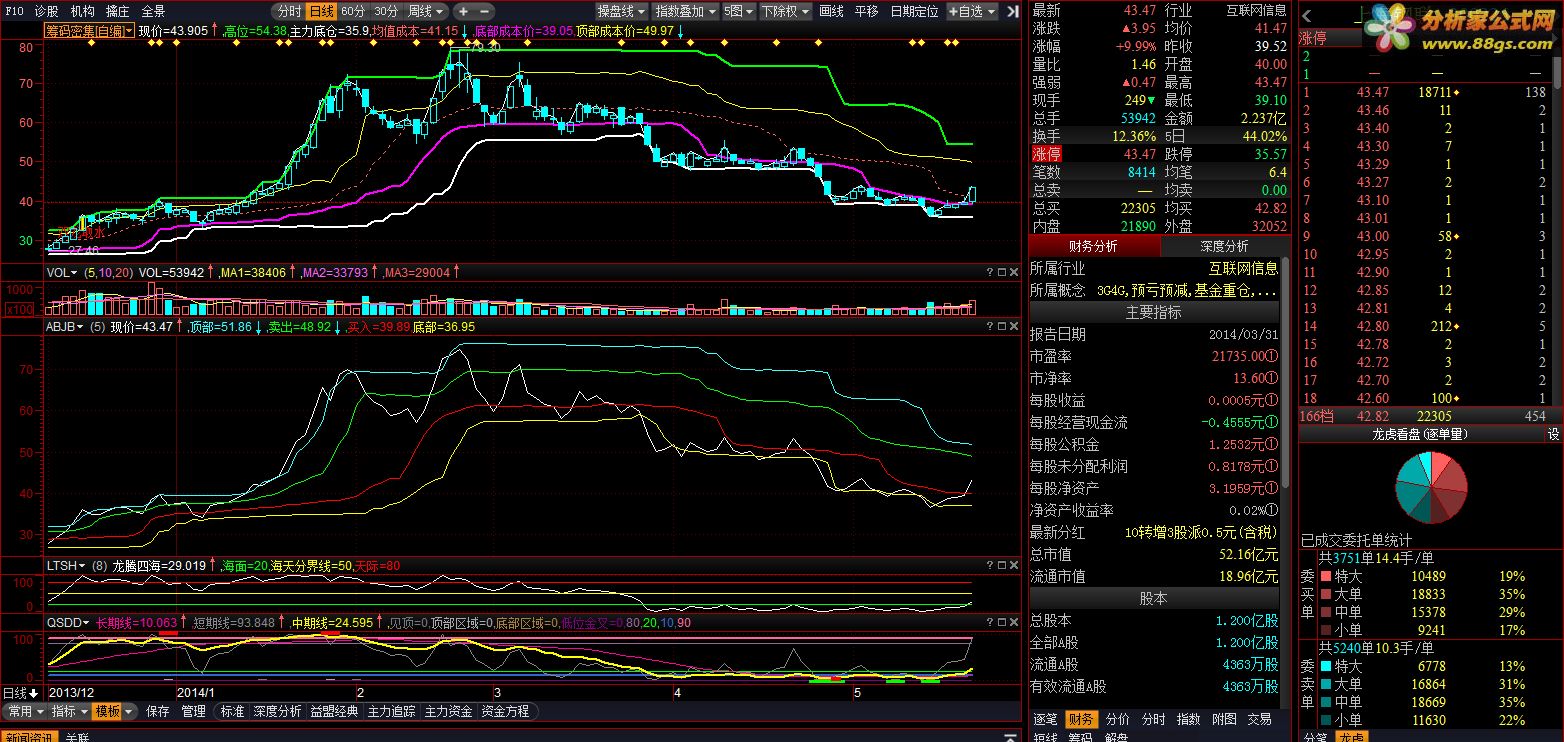Click the circled info icon beside 每股净资产 value
Viewport: 1564px width, 742px height.
pyautogui.click(x=1272, y=489)
